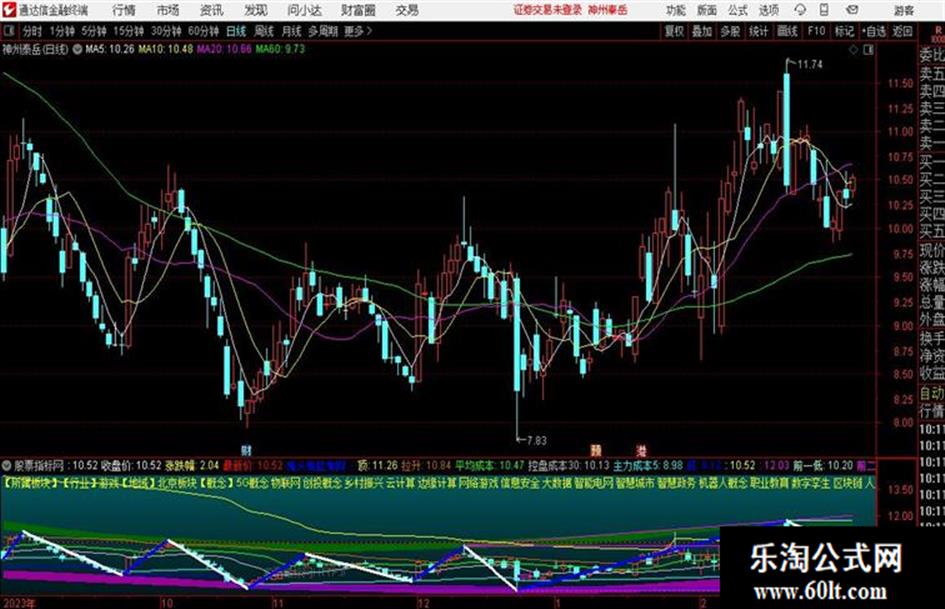Open the 资讯 menu
945x609 pixels.
click(212, 10)
